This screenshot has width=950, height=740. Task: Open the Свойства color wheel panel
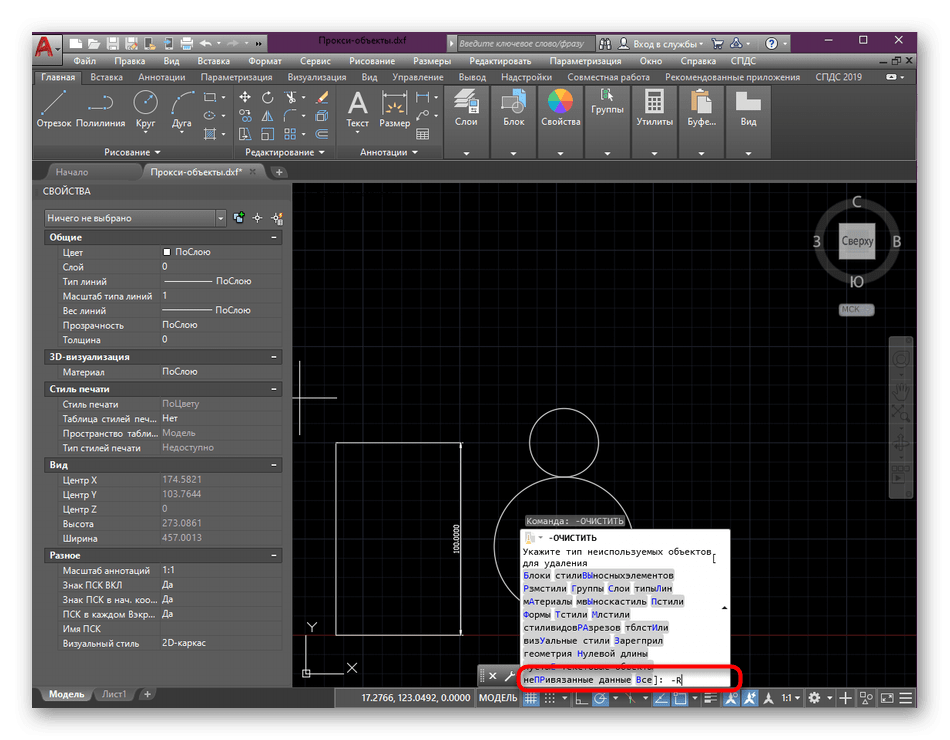coord(560,108)
